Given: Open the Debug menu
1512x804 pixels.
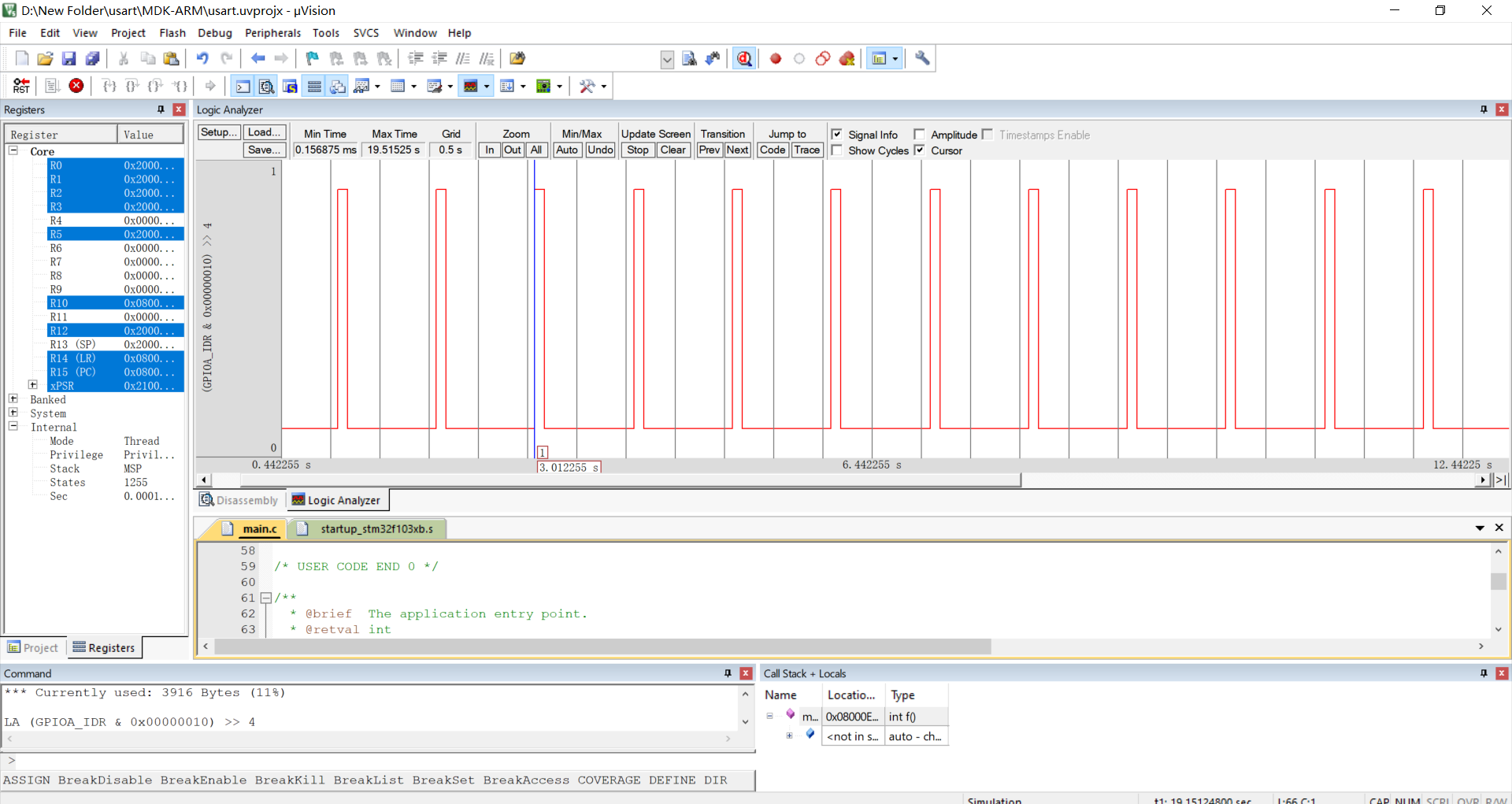Looking at the screenshot, I should 215,33.
